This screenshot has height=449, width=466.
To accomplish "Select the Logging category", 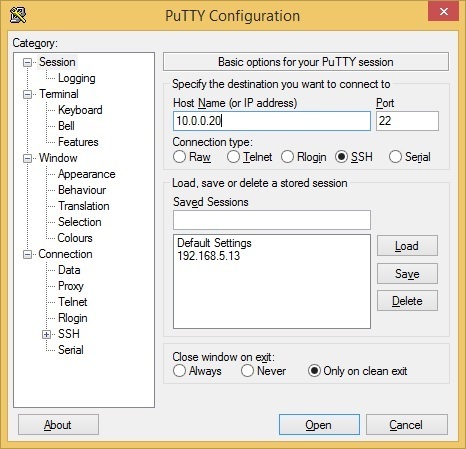I will (x=77, y=78).
